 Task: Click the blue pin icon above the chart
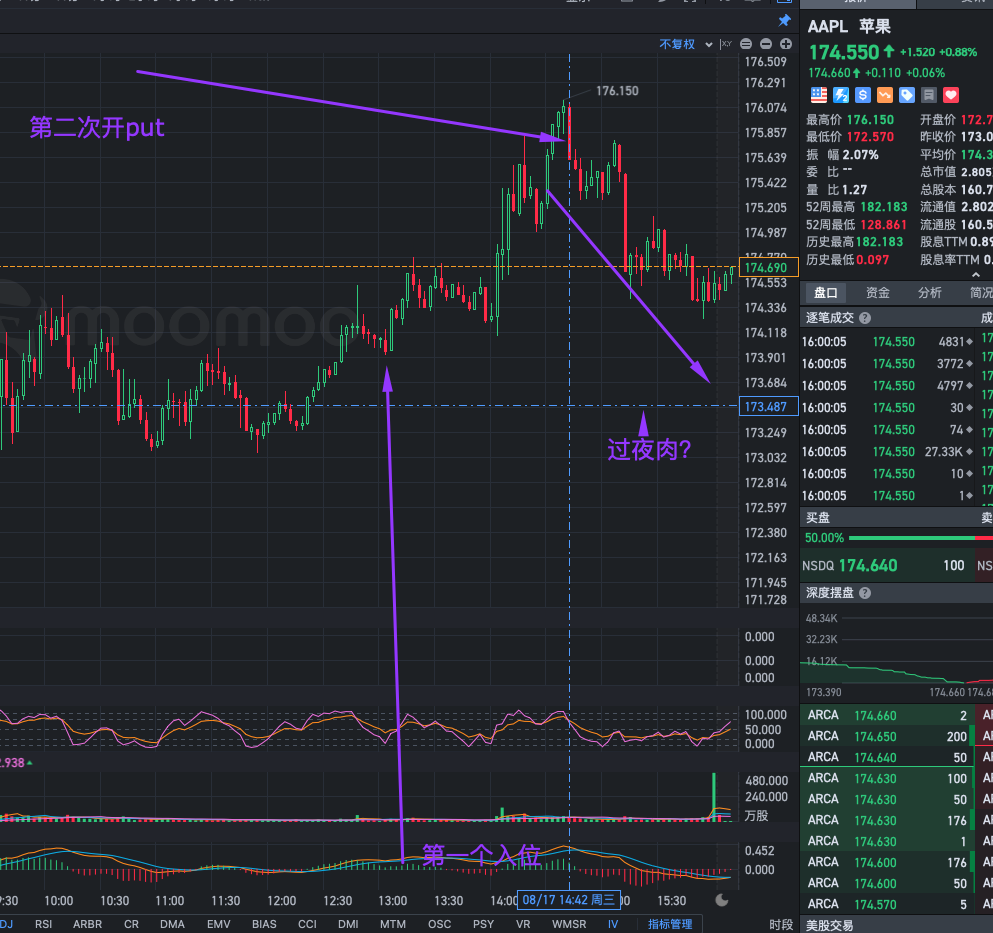(785, 20)
